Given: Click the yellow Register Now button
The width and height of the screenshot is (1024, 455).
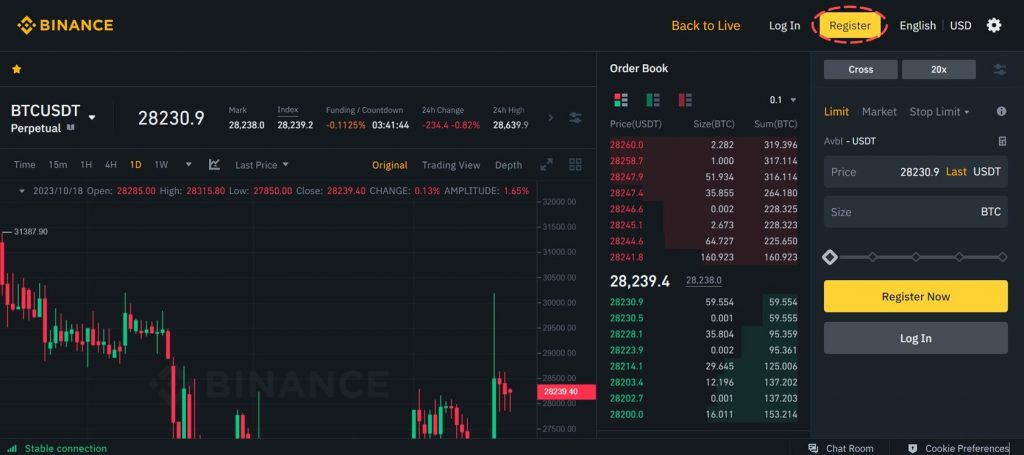Looking at the screenshot, I should [x=915, y=296].
